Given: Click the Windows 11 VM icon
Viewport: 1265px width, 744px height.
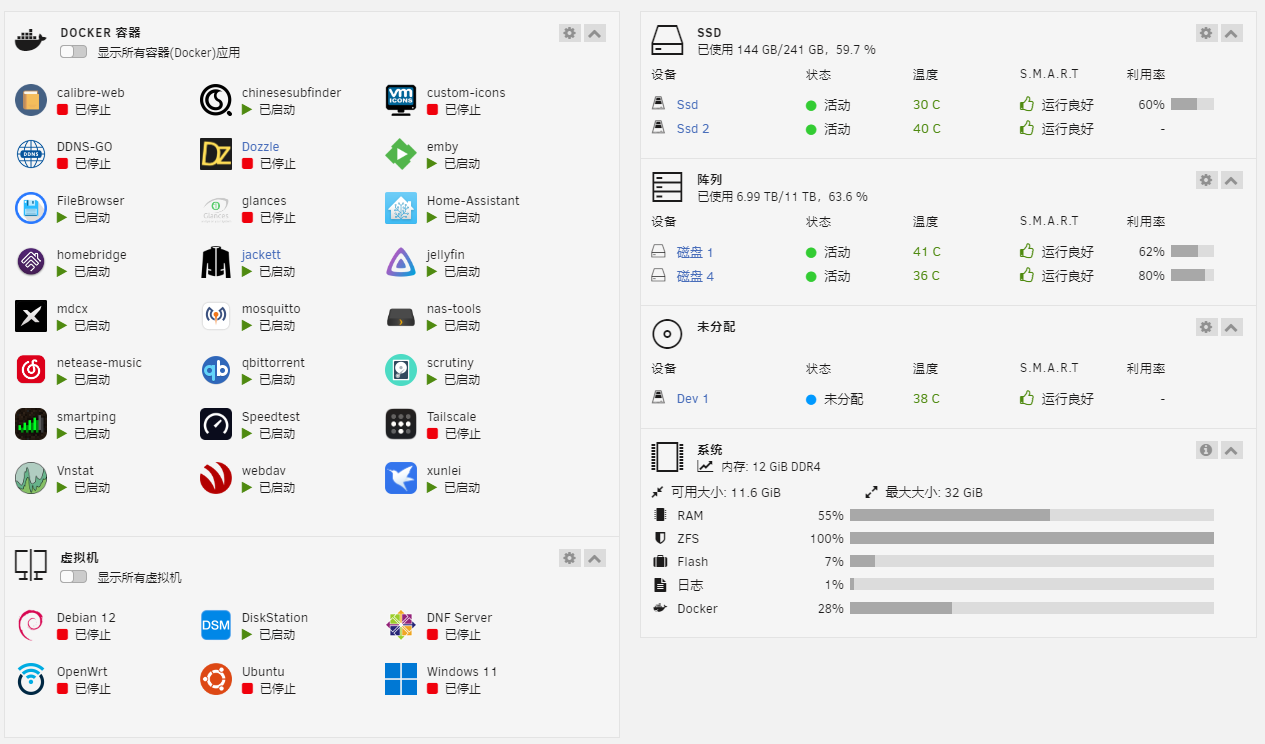Looking at the screenshot, I should point(401,679).
